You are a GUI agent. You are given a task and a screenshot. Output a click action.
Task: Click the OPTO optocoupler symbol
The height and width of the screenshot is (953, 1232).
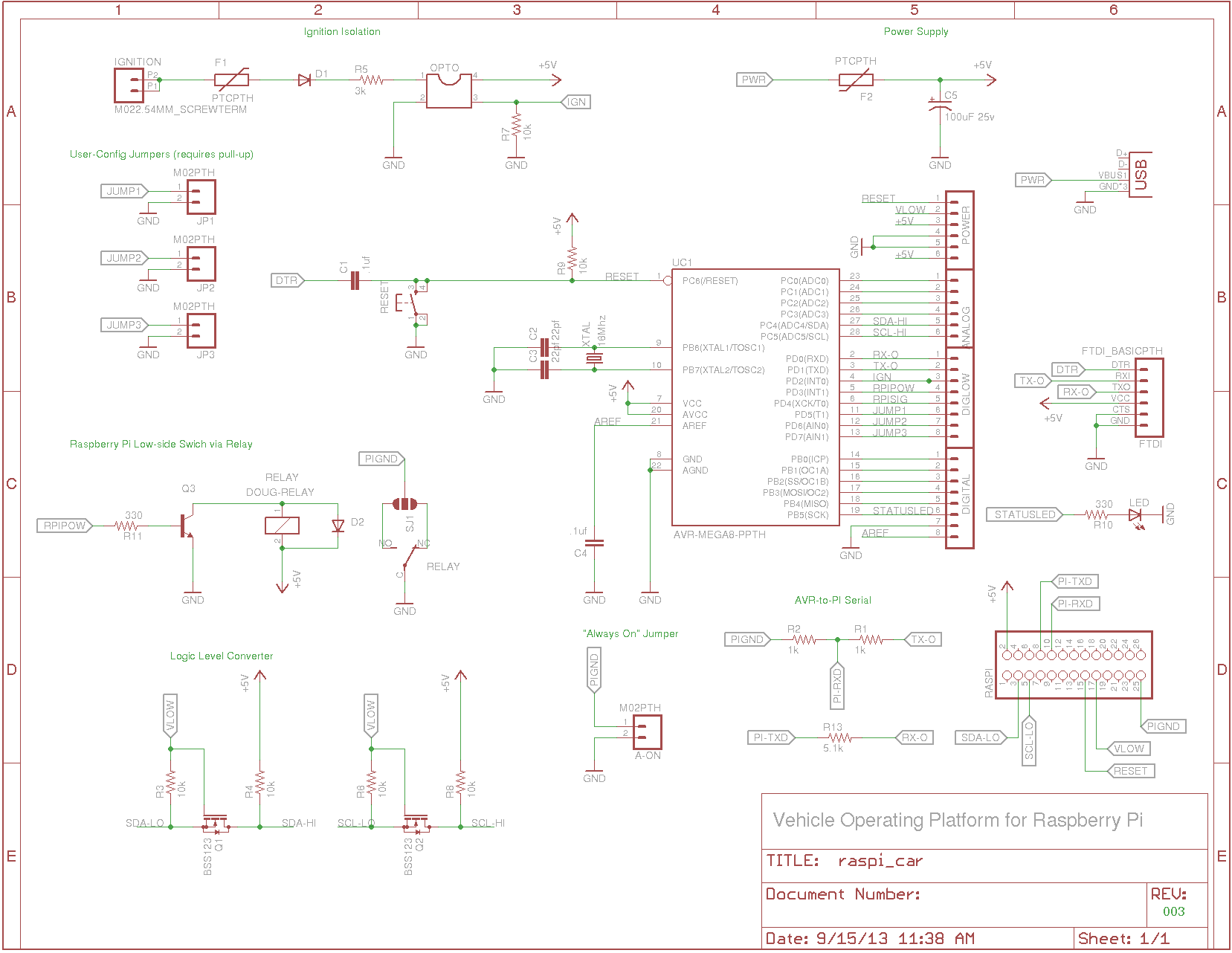448,91
